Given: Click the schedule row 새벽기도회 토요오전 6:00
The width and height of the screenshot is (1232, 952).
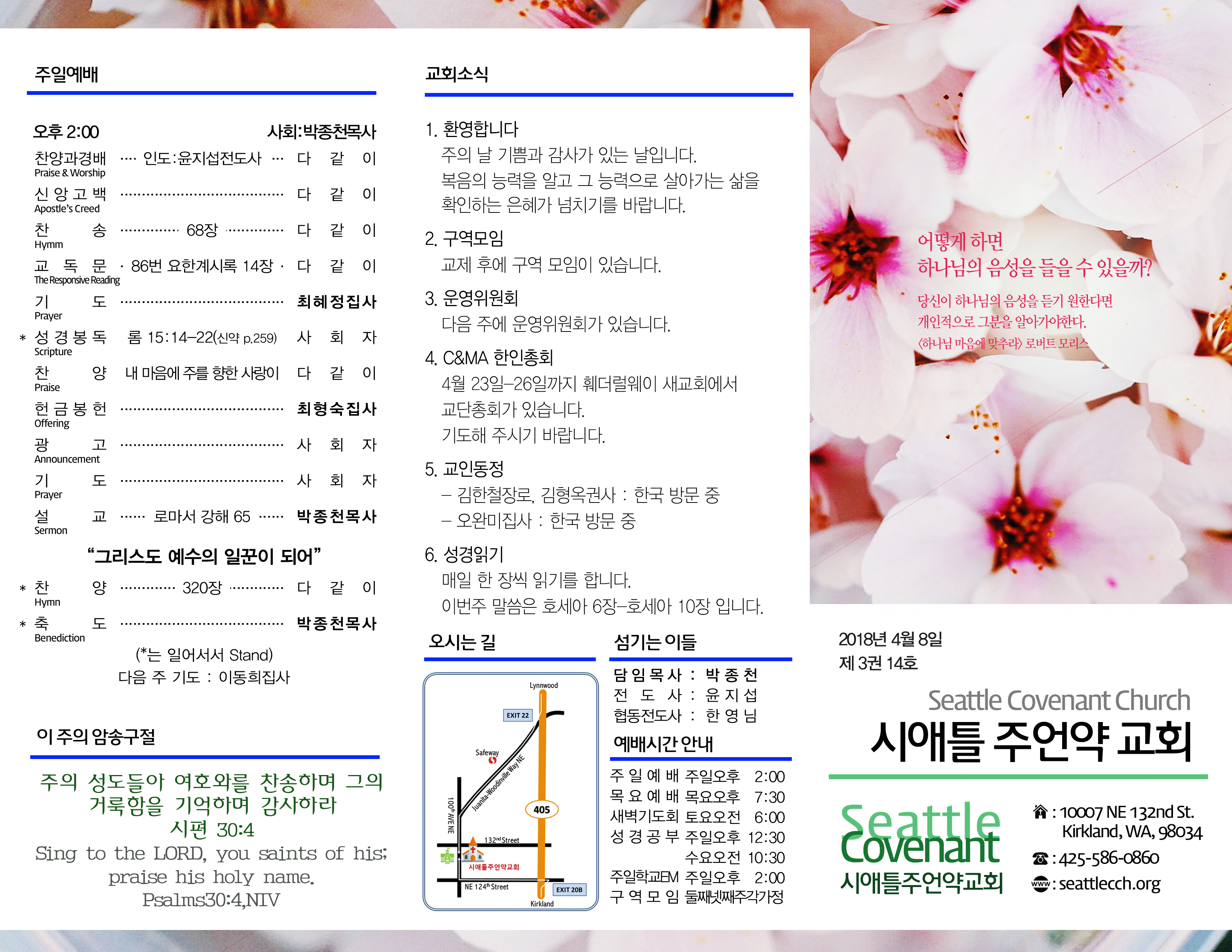Looking at the screenshot, I should (698, 817).
